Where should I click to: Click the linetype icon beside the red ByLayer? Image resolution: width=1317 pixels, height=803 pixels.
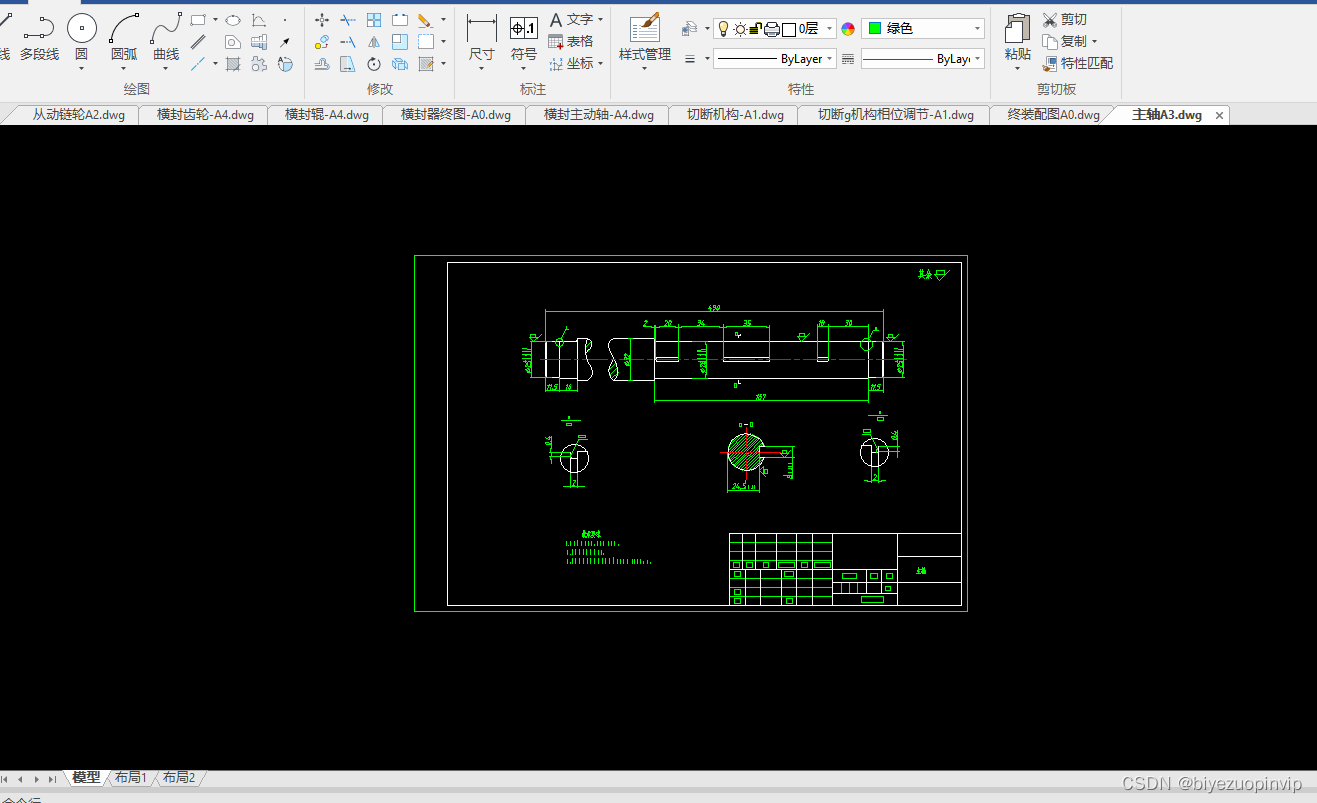pyautogui.click(x=848, y=59)
